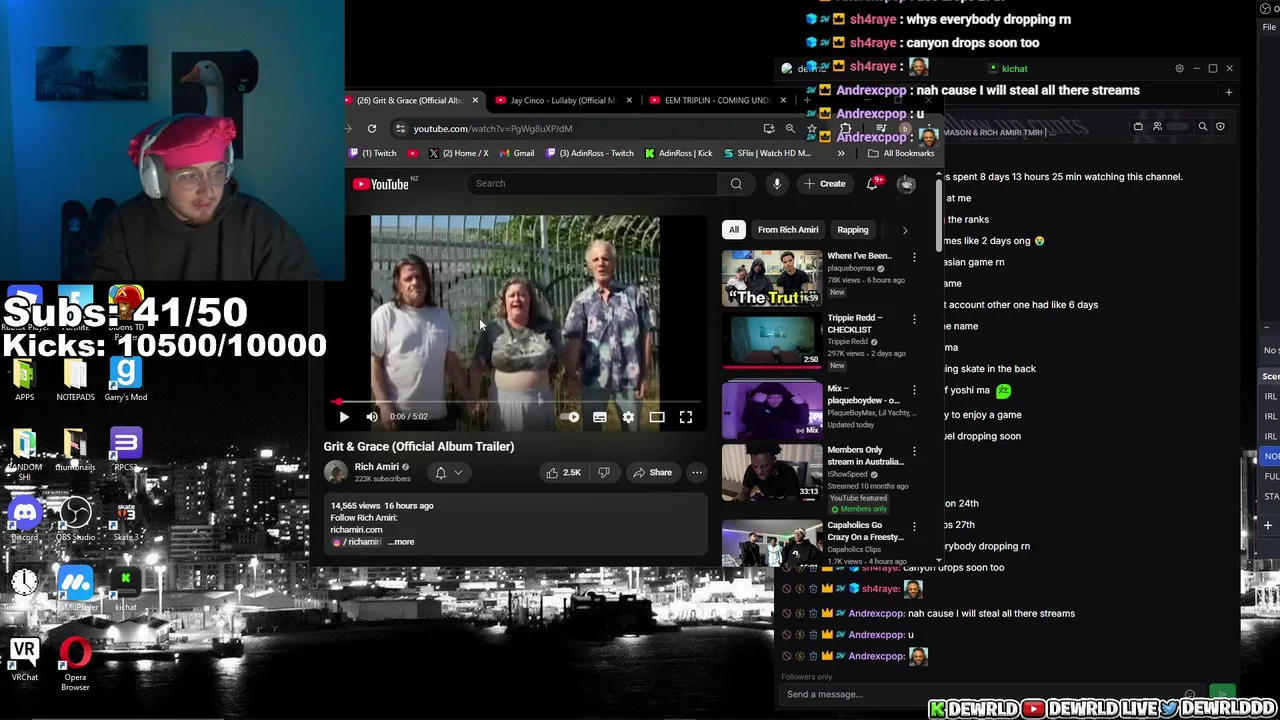The image size is (1280, 720).
Task: Seek using the red video progress bar
Action: 515,402
